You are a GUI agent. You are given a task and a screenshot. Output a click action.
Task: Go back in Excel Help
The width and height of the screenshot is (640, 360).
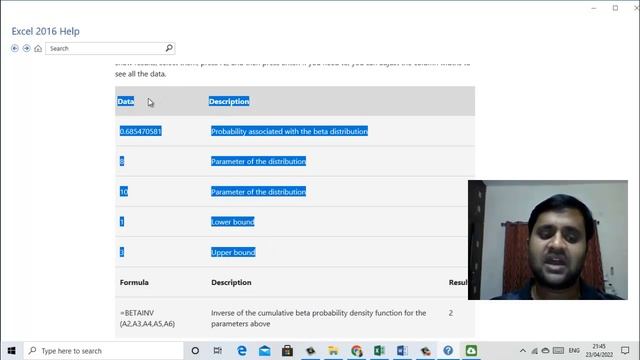click(15, 48)
